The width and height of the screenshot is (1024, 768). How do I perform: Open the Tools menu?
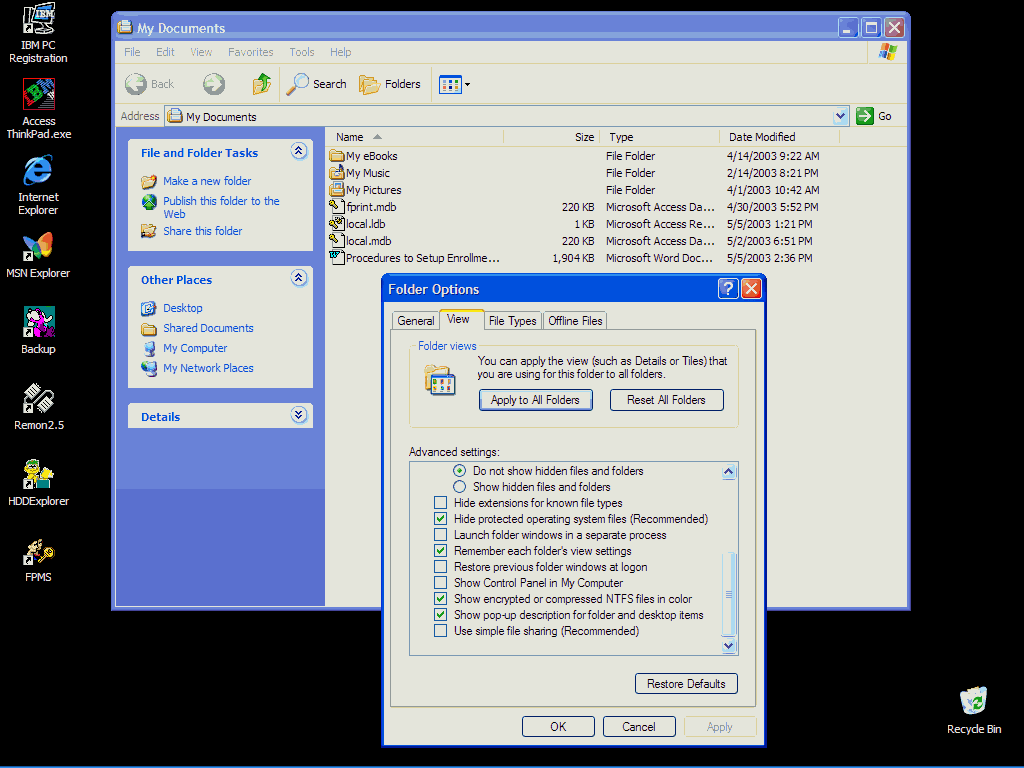pyautogui.click(x=302, y=52)
